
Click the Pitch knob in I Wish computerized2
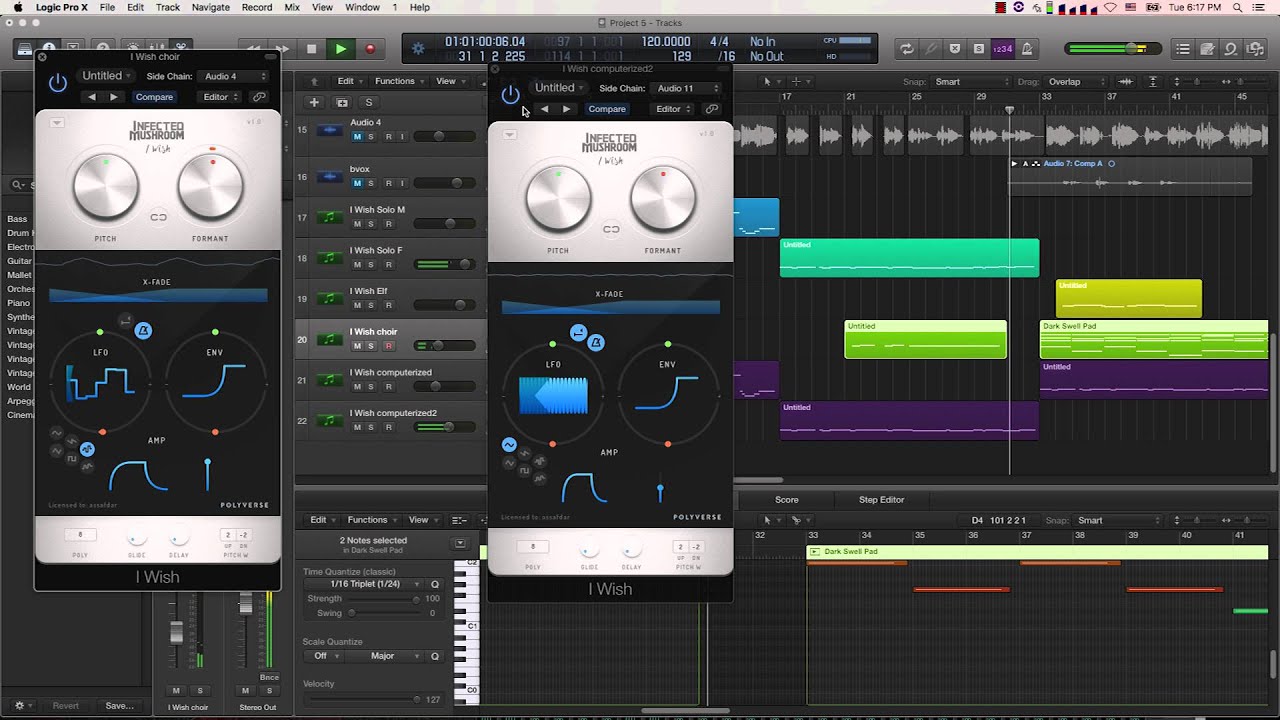[558, 199]
